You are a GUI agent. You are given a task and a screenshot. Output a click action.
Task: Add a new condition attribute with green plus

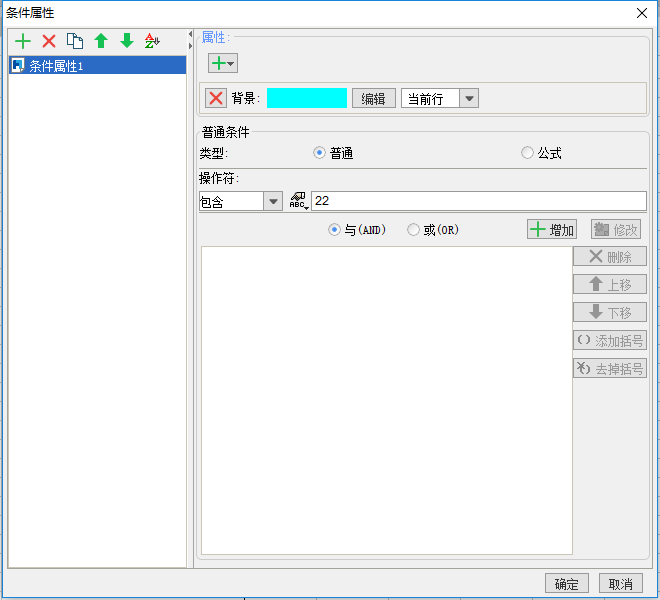point(23,41)
